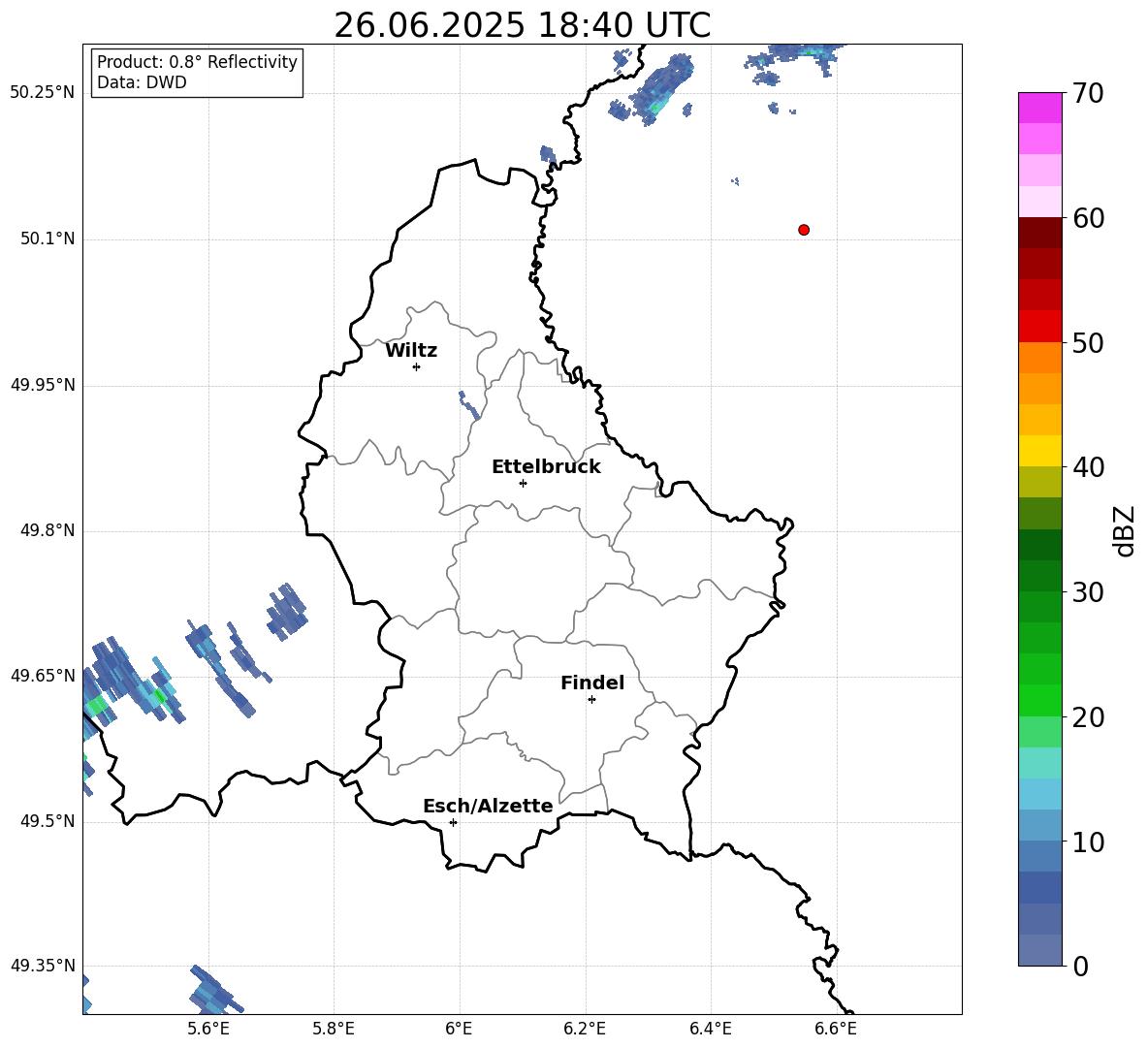The width and height of the screenshot is (1148, 1048).
Task: Click the 49.65°N latitude label
Action: pos(43,675)
